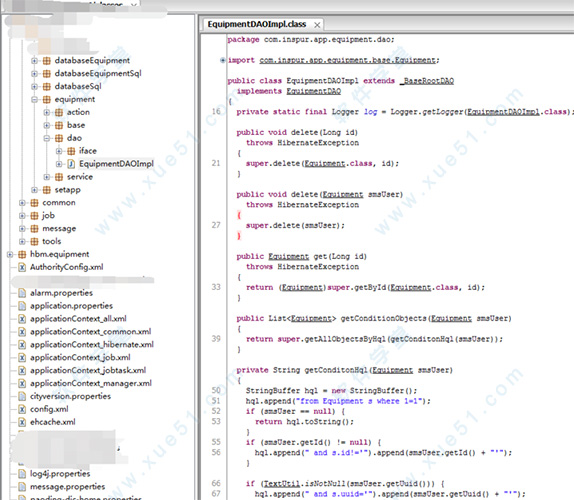Collapse the equipment package node

point(34,100)
